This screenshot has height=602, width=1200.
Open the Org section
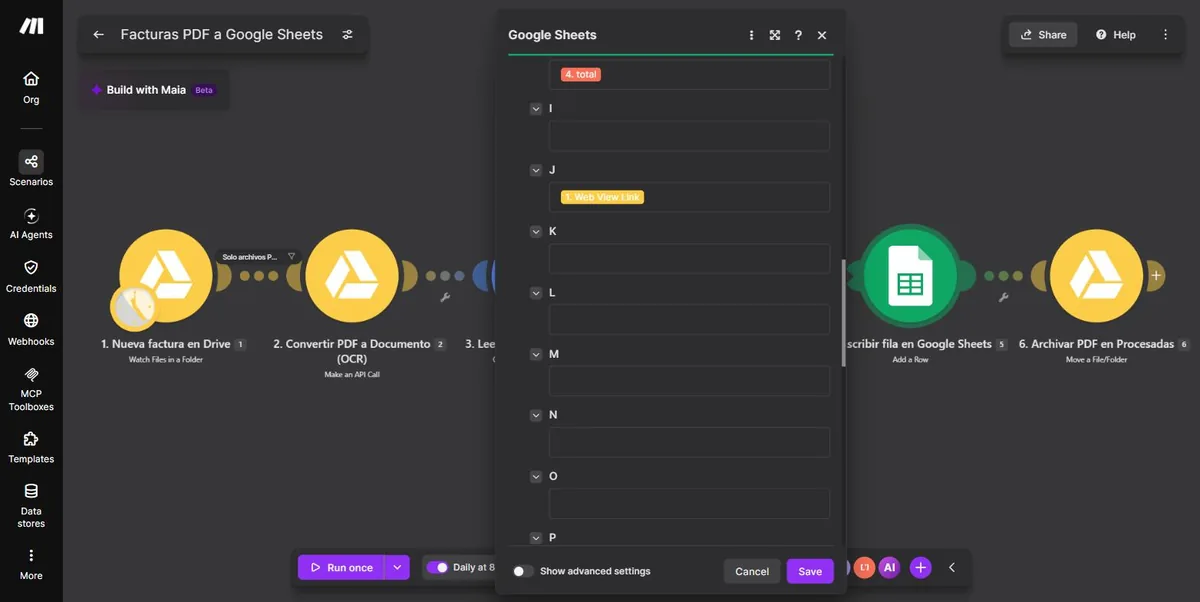(31, 87)
